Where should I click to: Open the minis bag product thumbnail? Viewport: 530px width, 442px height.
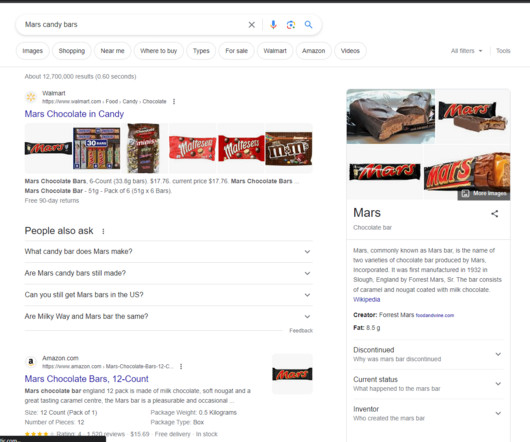point(144,148)
